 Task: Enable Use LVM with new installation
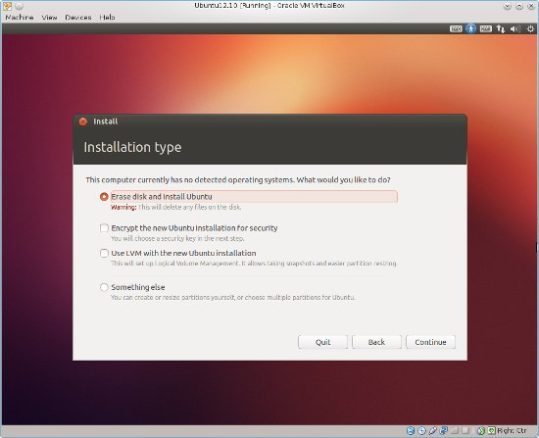coord(104,253)
